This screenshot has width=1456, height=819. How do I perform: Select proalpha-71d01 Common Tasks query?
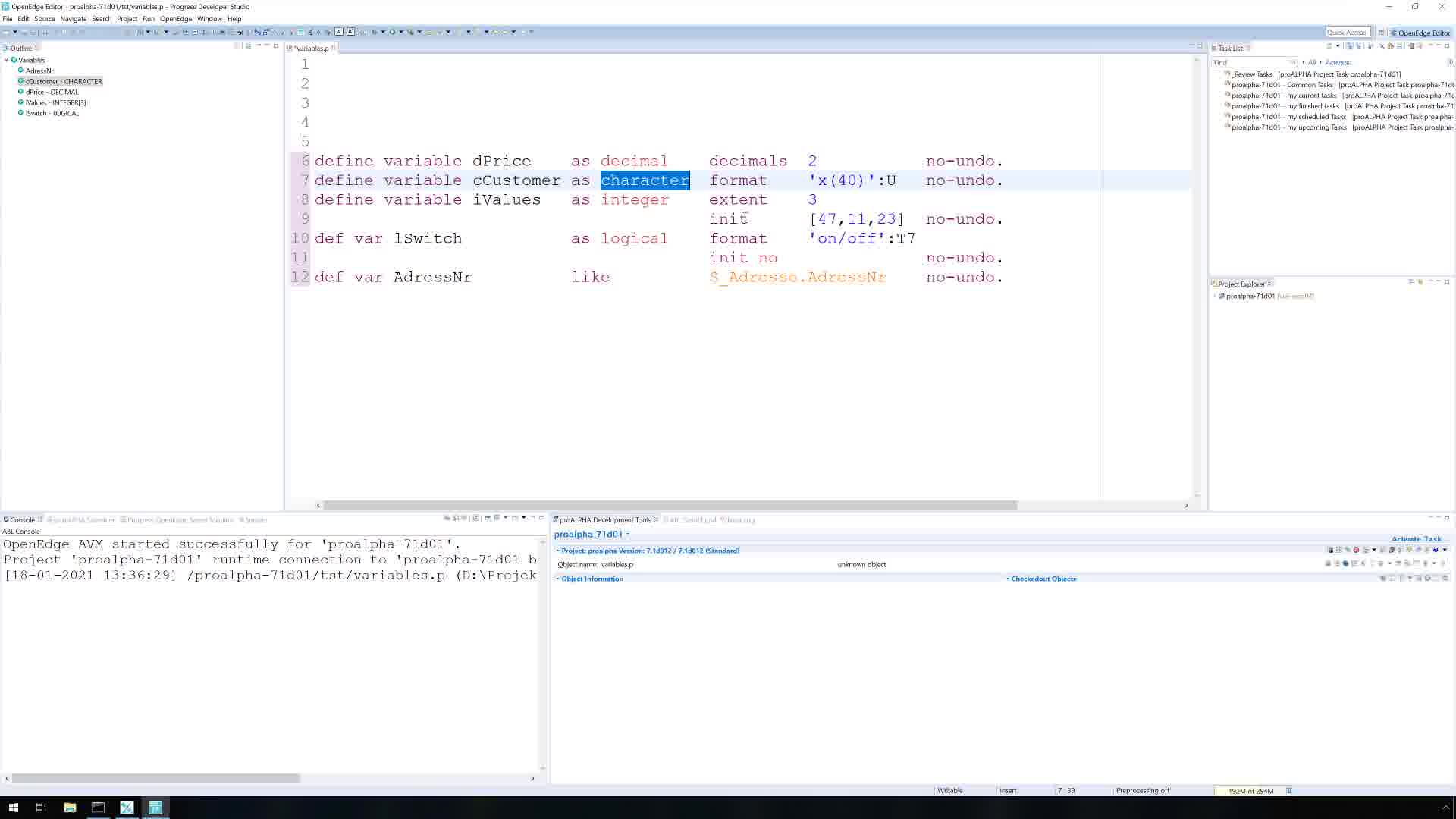tap(1339, 85)
